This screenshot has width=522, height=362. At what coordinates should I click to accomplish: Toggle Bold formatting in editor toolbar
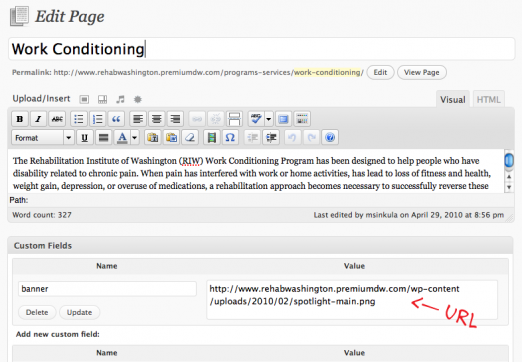click(20, 119)
